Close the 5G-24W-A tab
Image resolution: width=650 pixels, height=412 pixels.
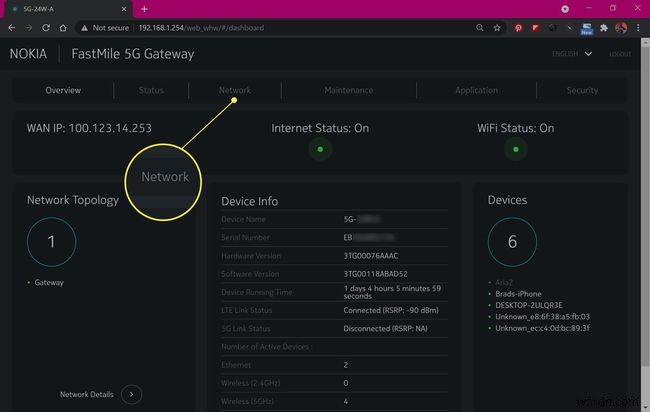pos(124,9)
